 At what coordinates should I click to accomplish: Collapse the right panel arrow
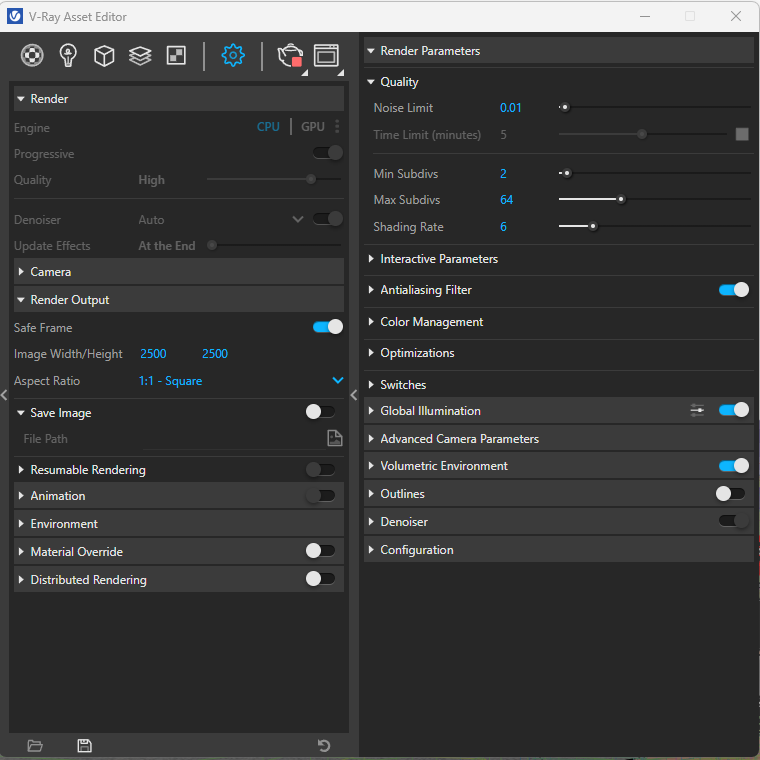(x=354, y=395)
